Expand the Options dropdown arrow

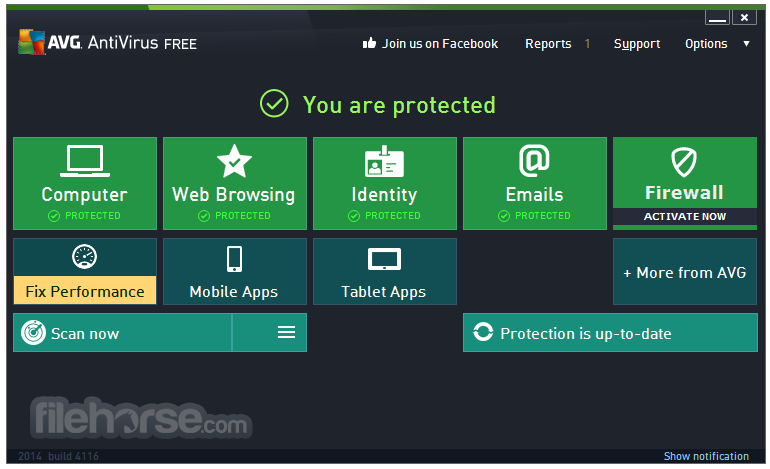[x=746, y=44]
